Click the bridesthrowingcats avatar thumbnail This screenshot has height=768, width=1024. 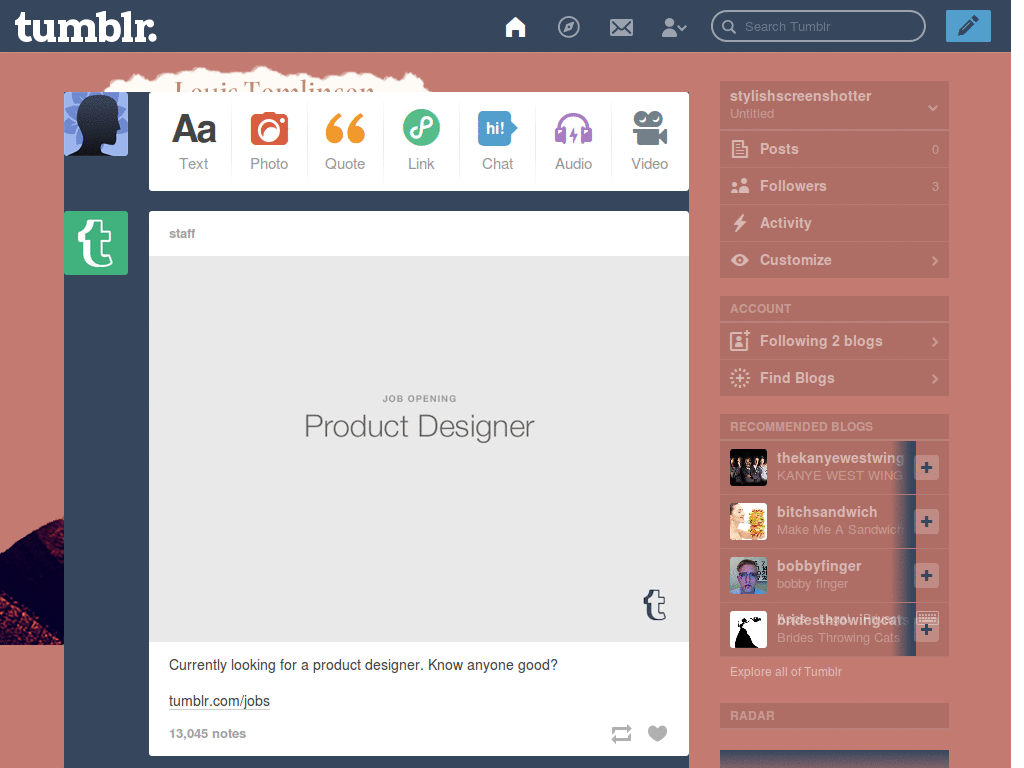click(x=748, y=630)
